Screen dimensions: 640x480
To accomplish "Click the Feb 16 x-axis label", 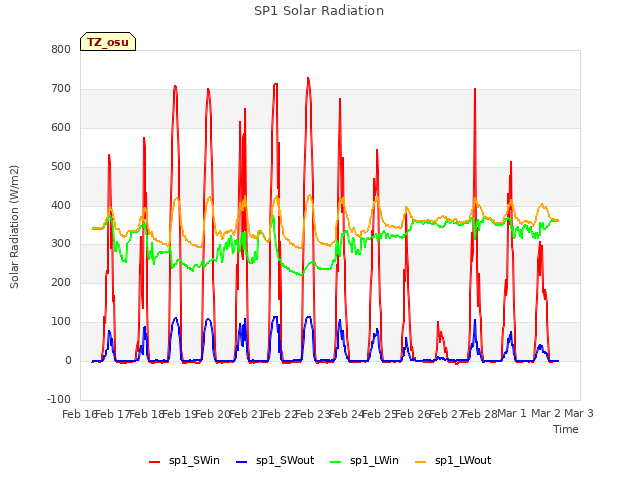I will coord(79,414).
